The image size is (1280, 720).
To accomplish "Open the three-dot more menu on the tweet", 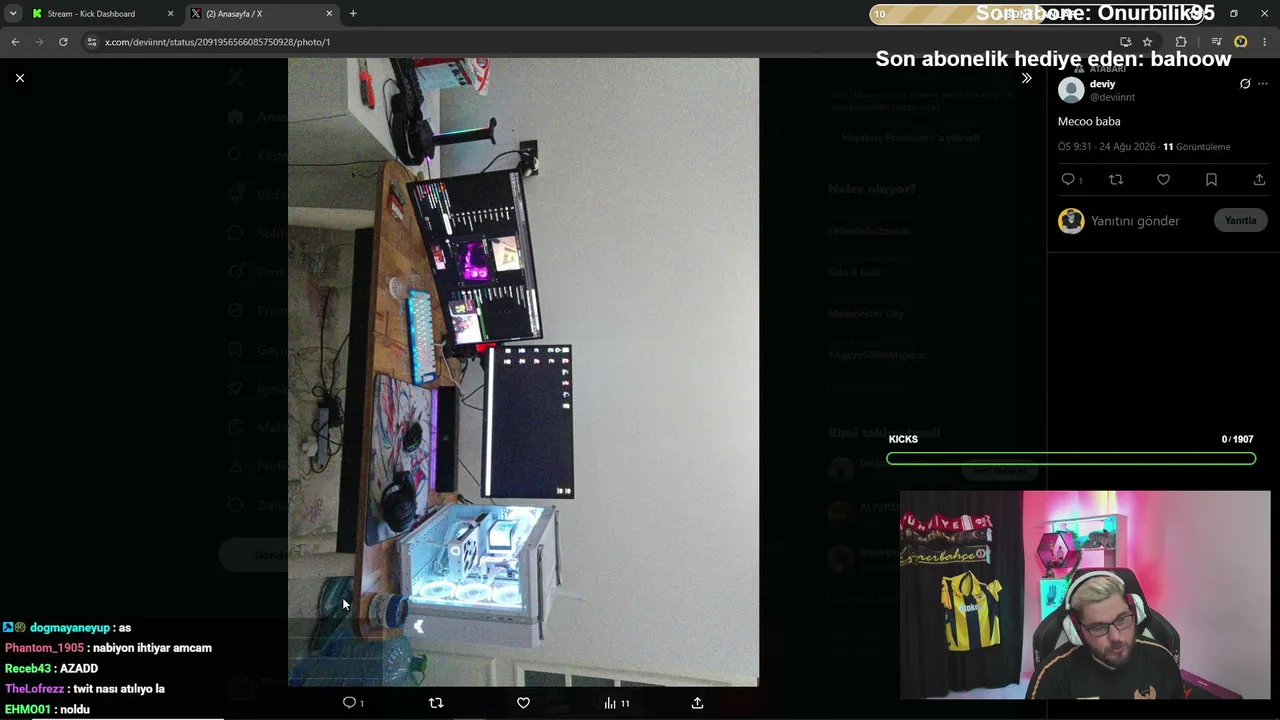I will coord(1263,84).
